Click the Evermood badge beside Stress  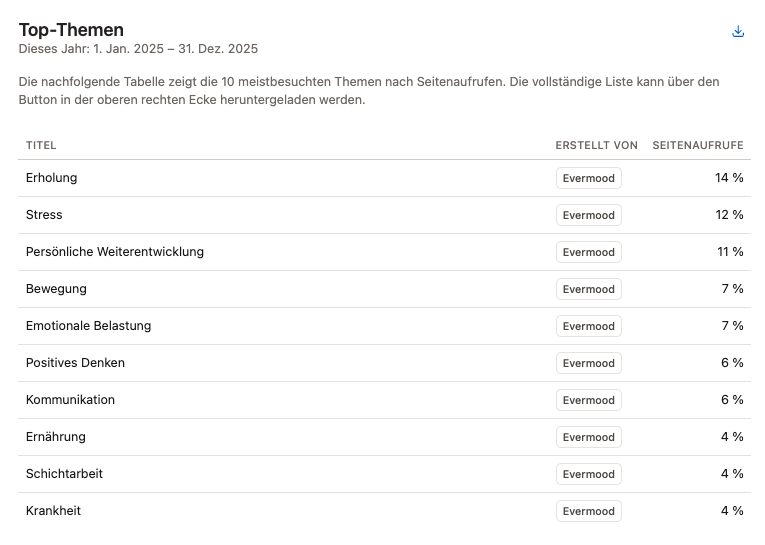click(589, 215)
